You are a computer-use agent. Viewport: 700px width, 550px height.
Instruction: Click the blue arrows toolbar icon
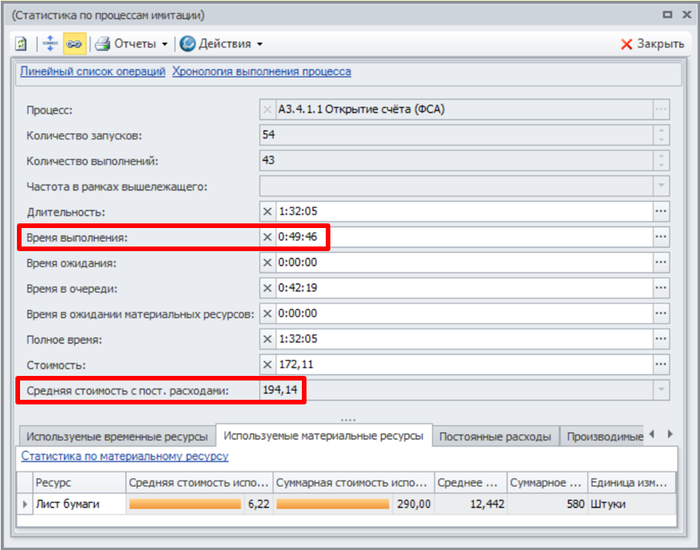pyautogui.click(x=50, y=44)
